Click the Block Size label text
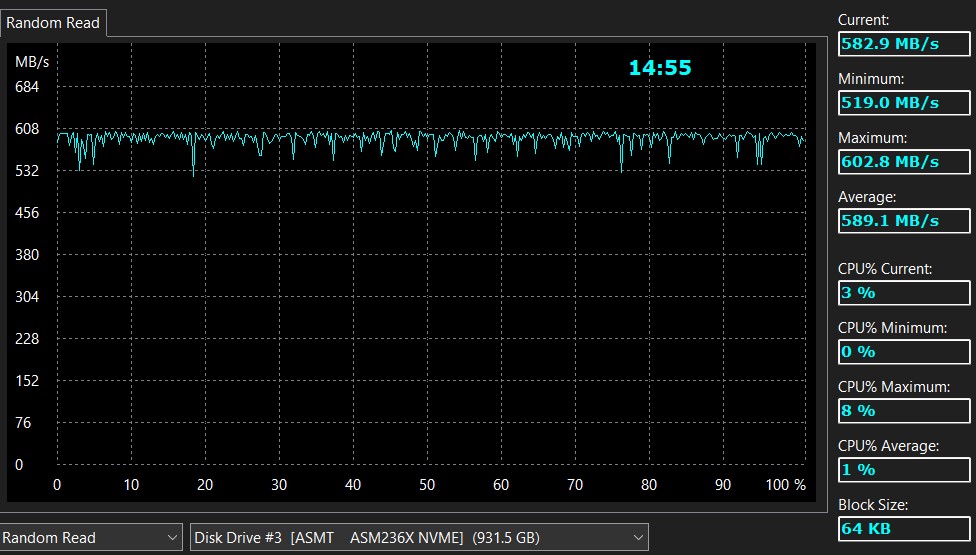This screenshot has width=976, height=555. (872, 505)
